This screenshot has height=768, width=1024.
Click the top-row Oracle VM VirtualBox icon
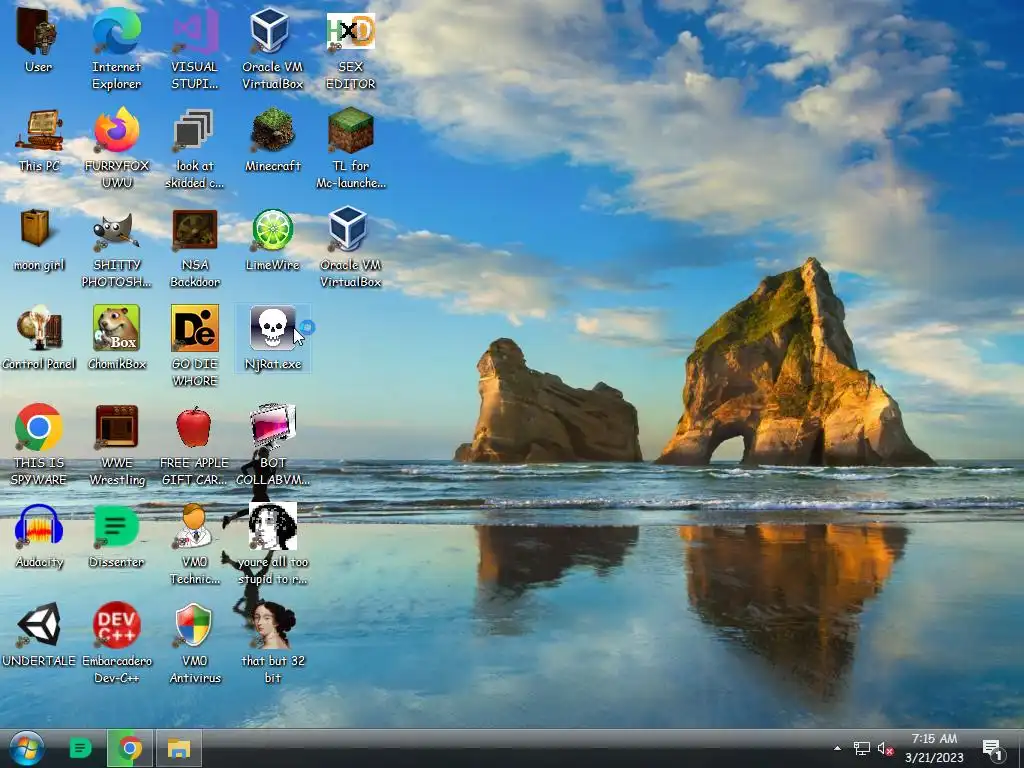tap(270, 30)
